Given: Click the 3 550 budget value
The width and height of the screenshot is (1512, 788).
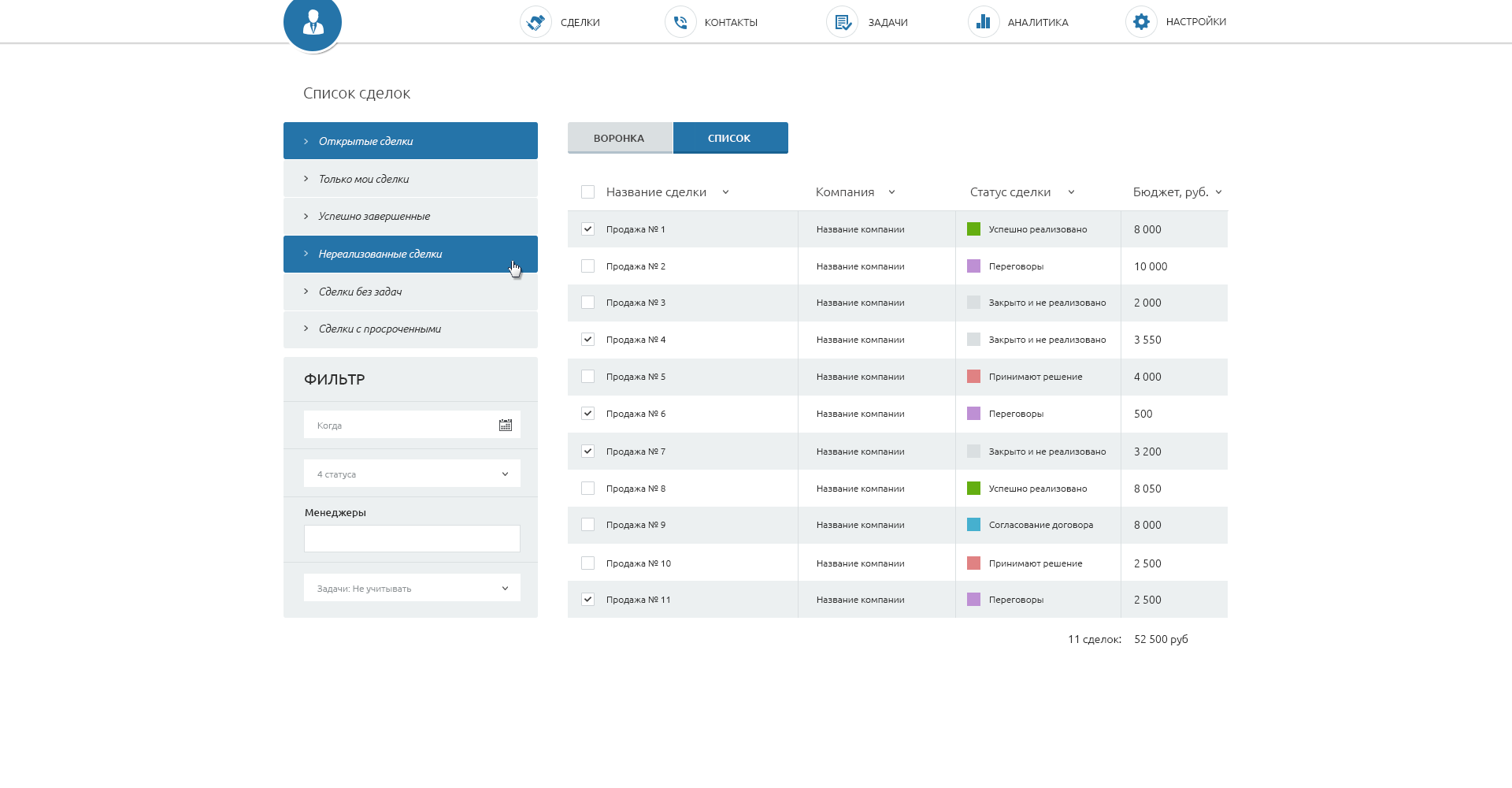Looking at the screenshot, I should pos(1147,340).
